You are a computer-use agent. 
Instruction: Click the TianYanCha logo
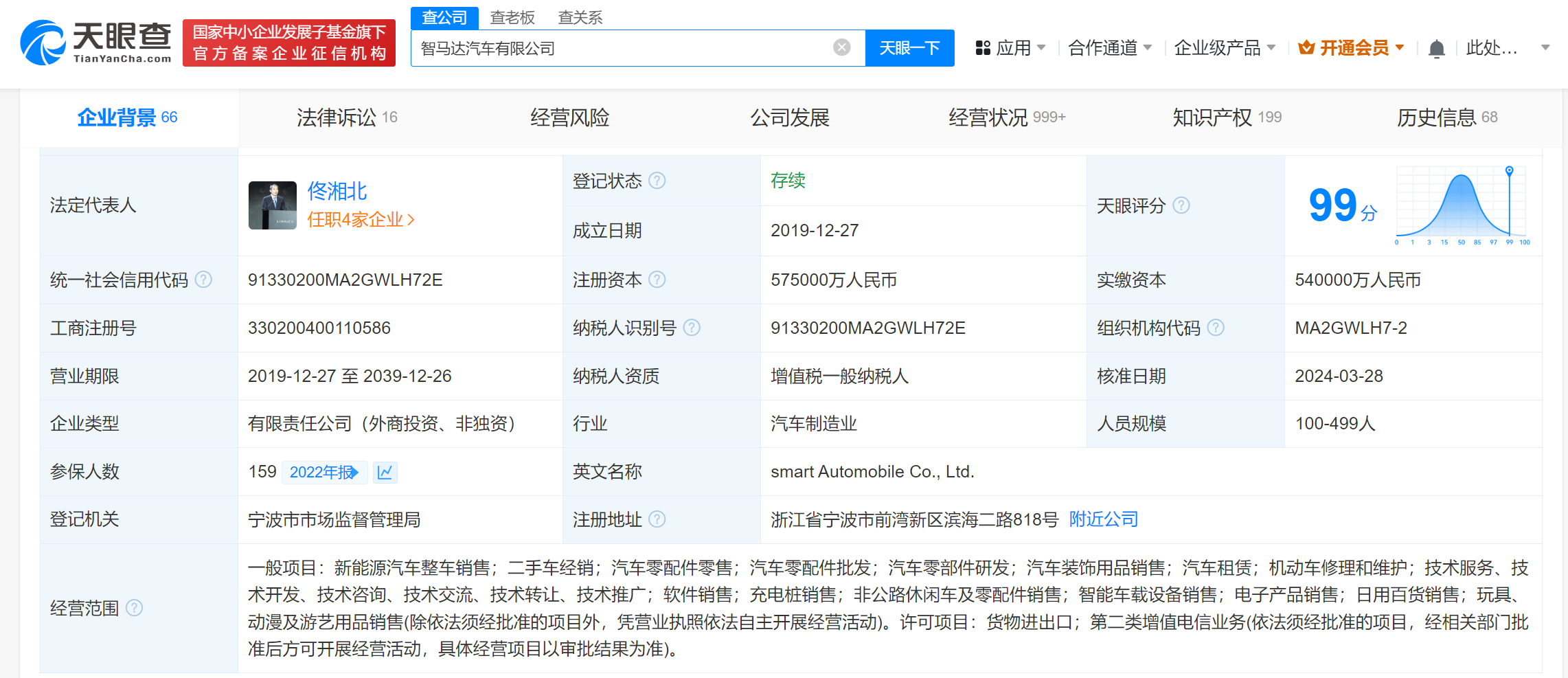coord(96,43)
